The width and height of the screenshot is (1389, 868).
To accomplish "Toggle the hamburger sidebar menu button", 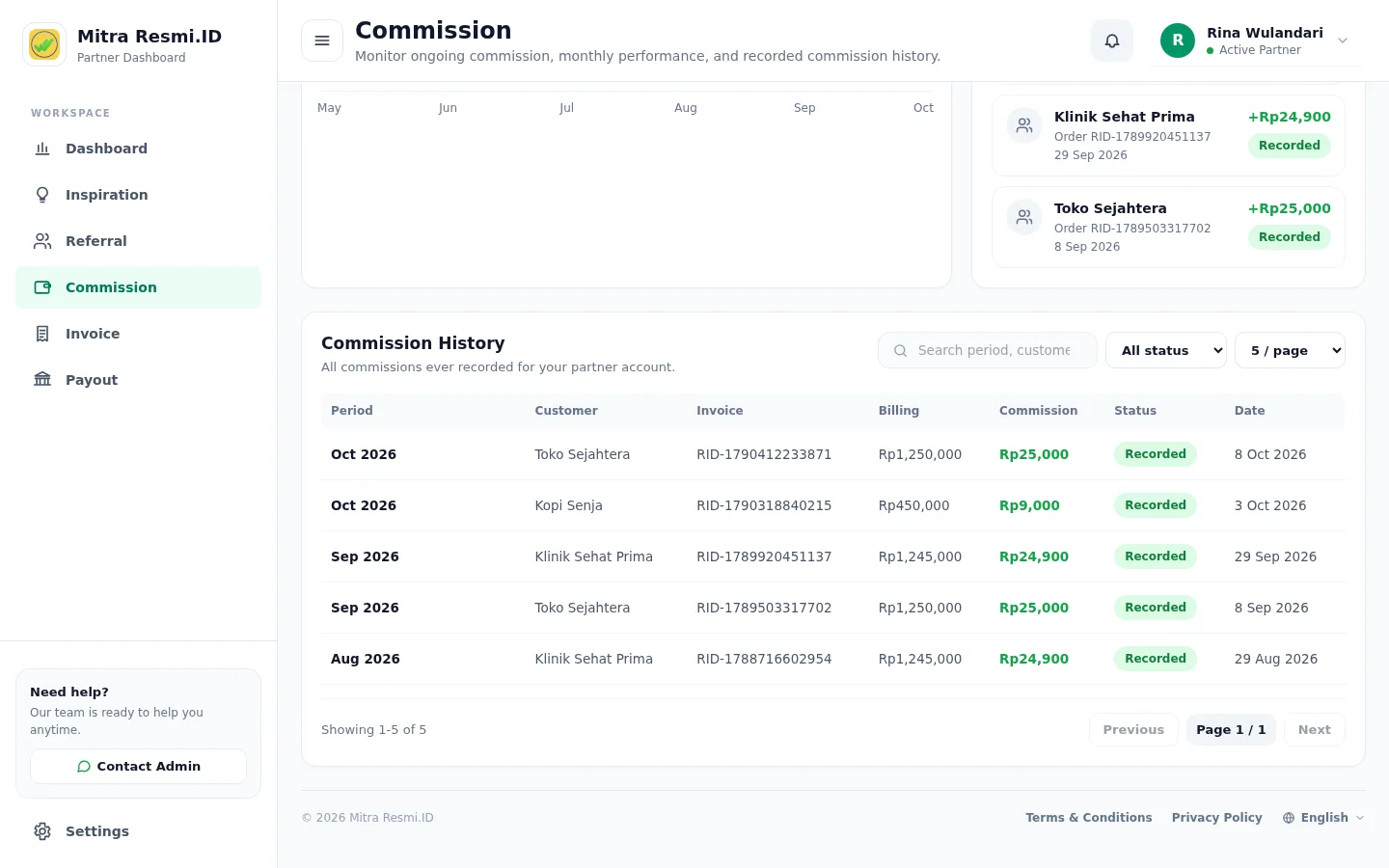I will coord(322,41).
